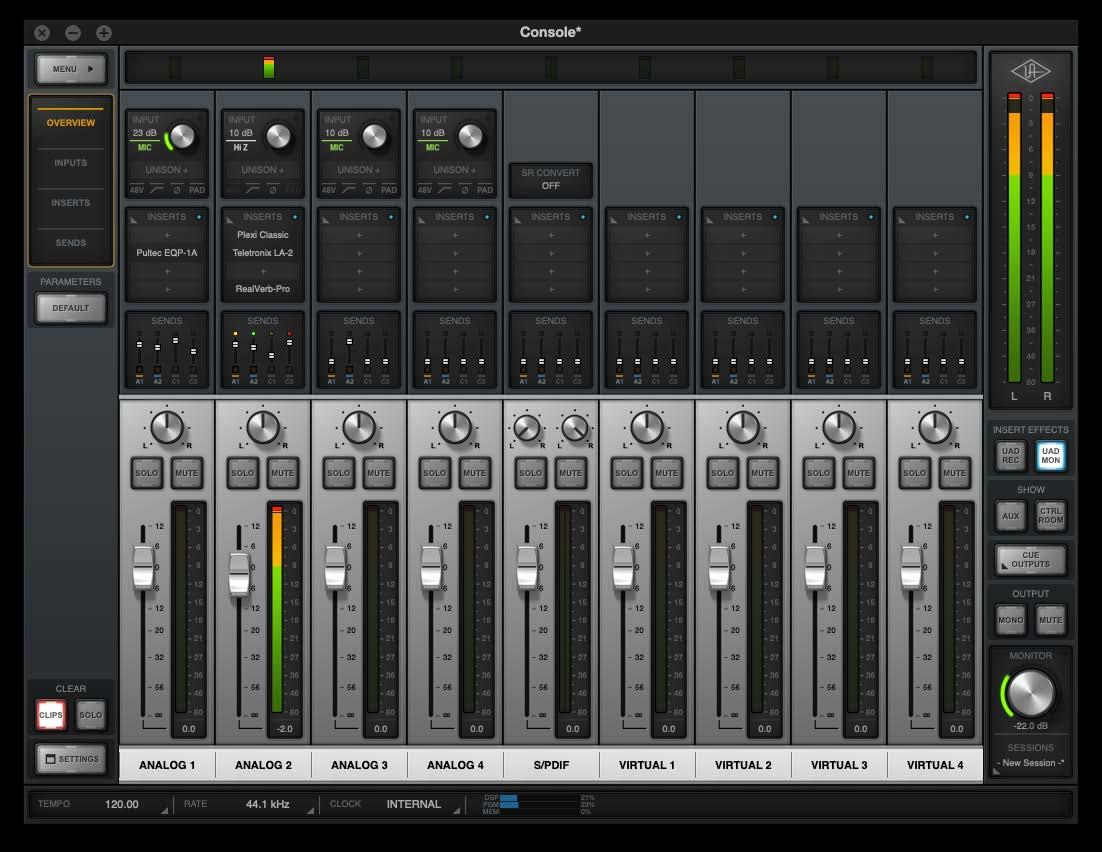Click the first empty insert slot on Analog 3
The width and height of the screenshot is (1102, 852).
pyautogui.click(x=358, y=235)
